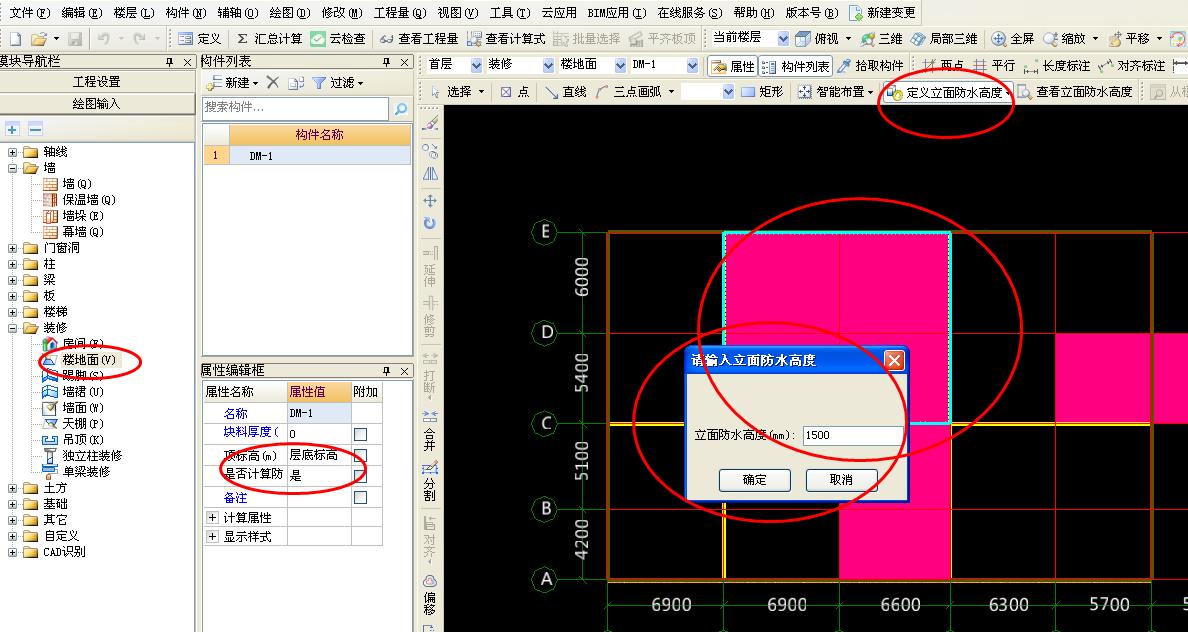Toggle the 属性 panel button

pyautogui.click(x=733, y=67)
